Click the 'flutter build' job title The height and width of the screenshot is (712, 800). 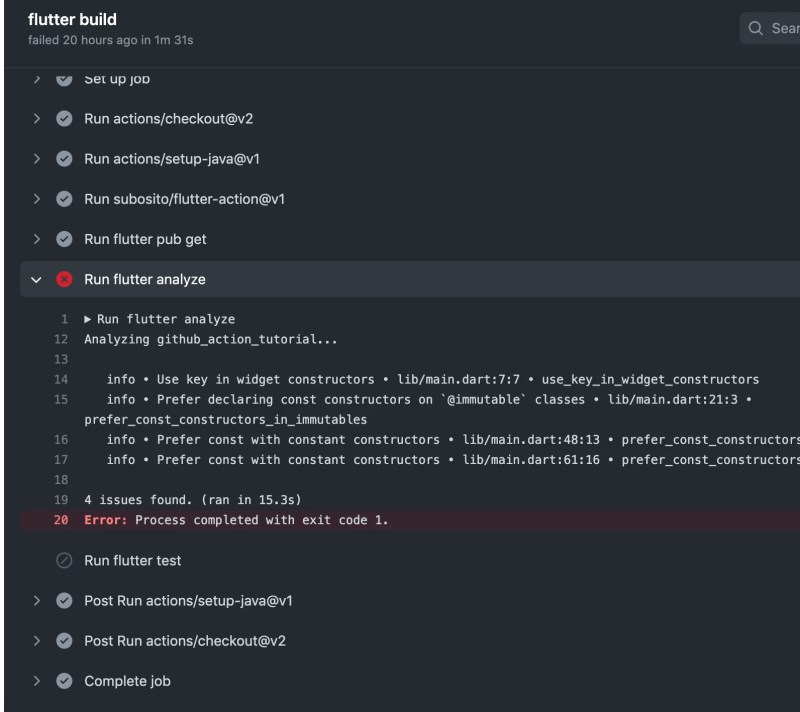click(72, 19)
